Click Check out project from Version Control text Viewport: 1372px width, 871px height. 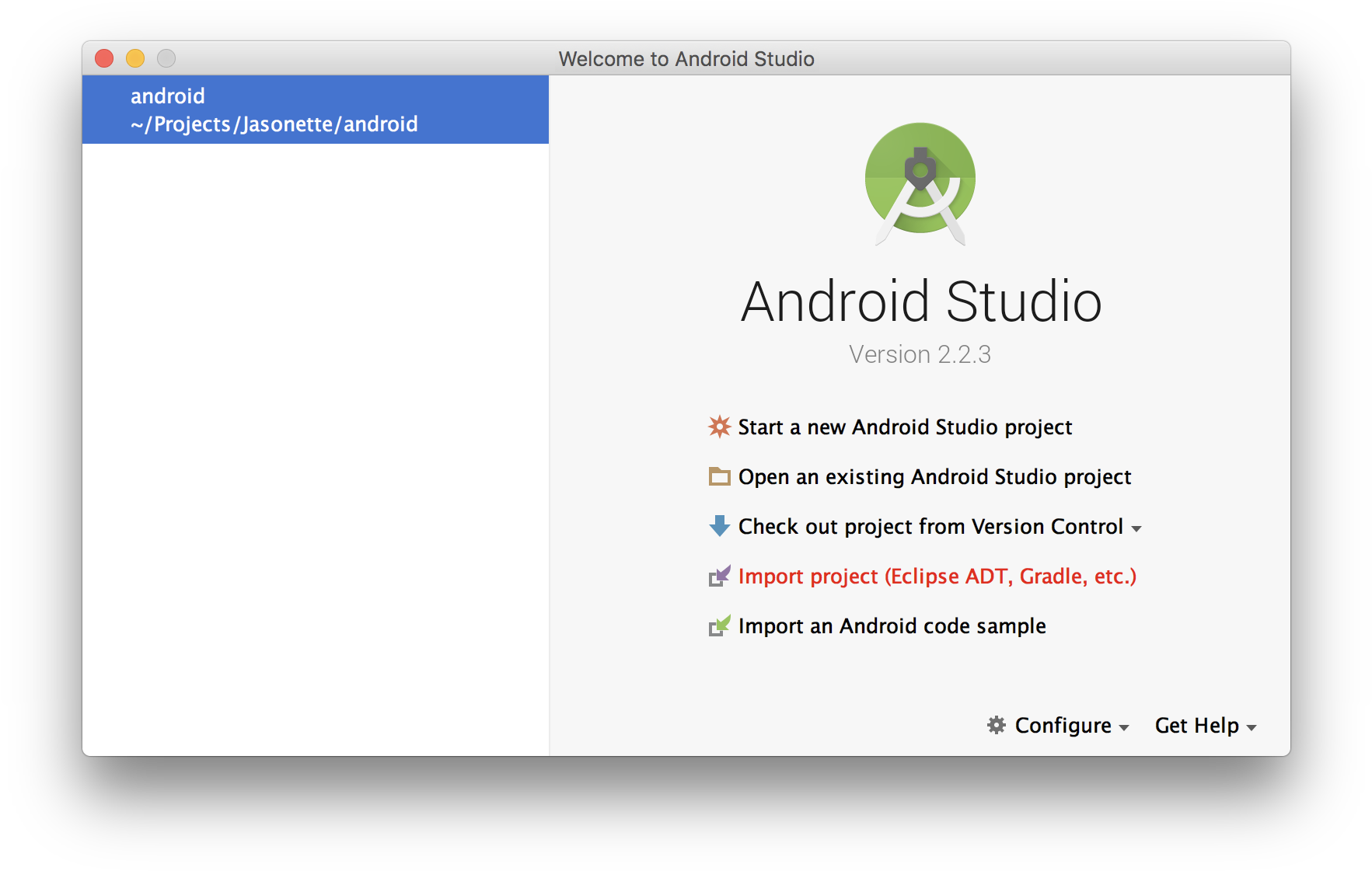pyautogui.click(x=930, y=526)
